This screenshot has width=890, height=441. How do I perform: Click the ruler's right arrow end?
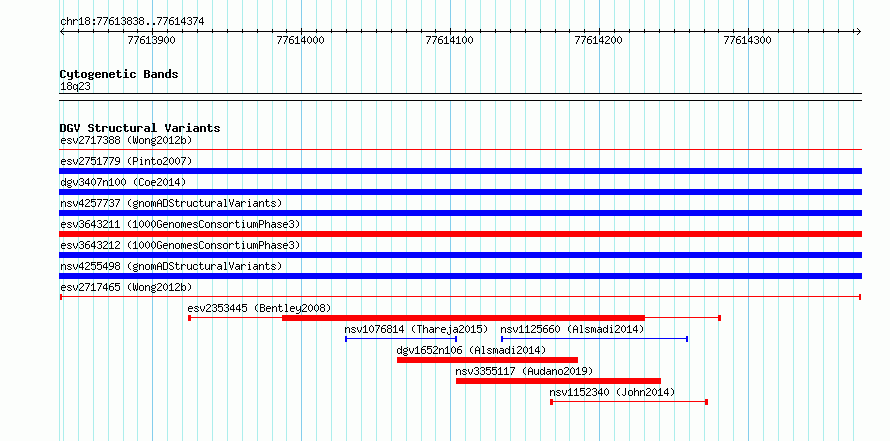(x=859, y=31)
